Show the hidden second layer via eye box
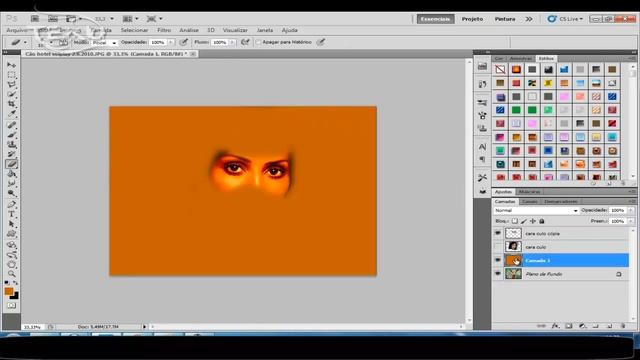This screenshot has width=640, height=360. pos(498,247)
